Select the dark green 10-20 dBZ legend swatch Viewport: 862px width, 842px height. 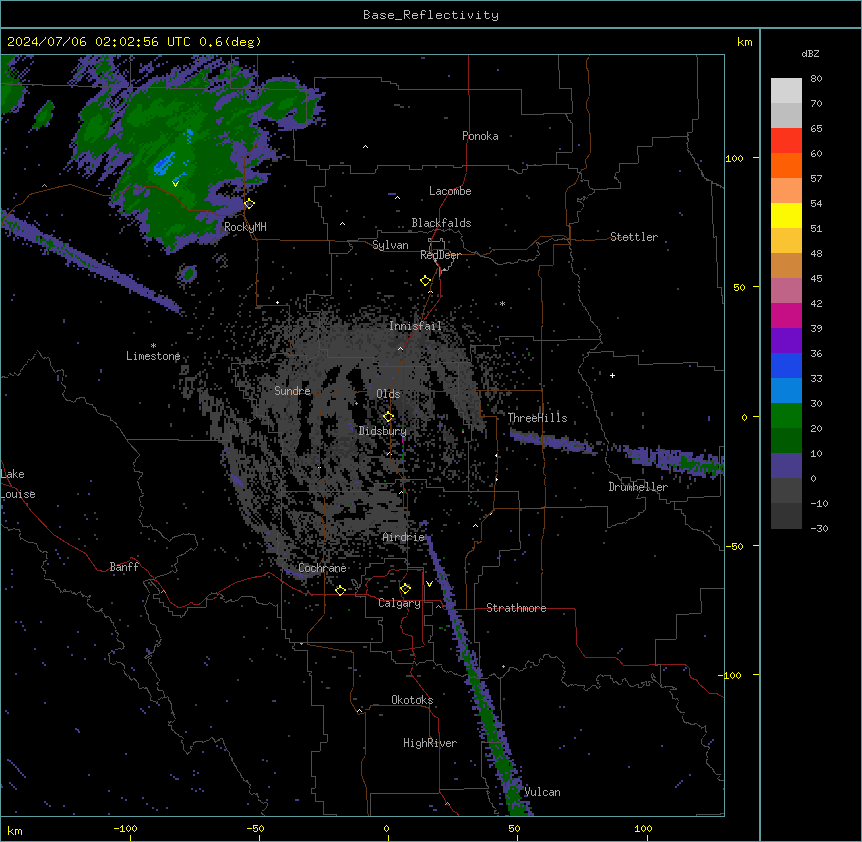point(786,440)
